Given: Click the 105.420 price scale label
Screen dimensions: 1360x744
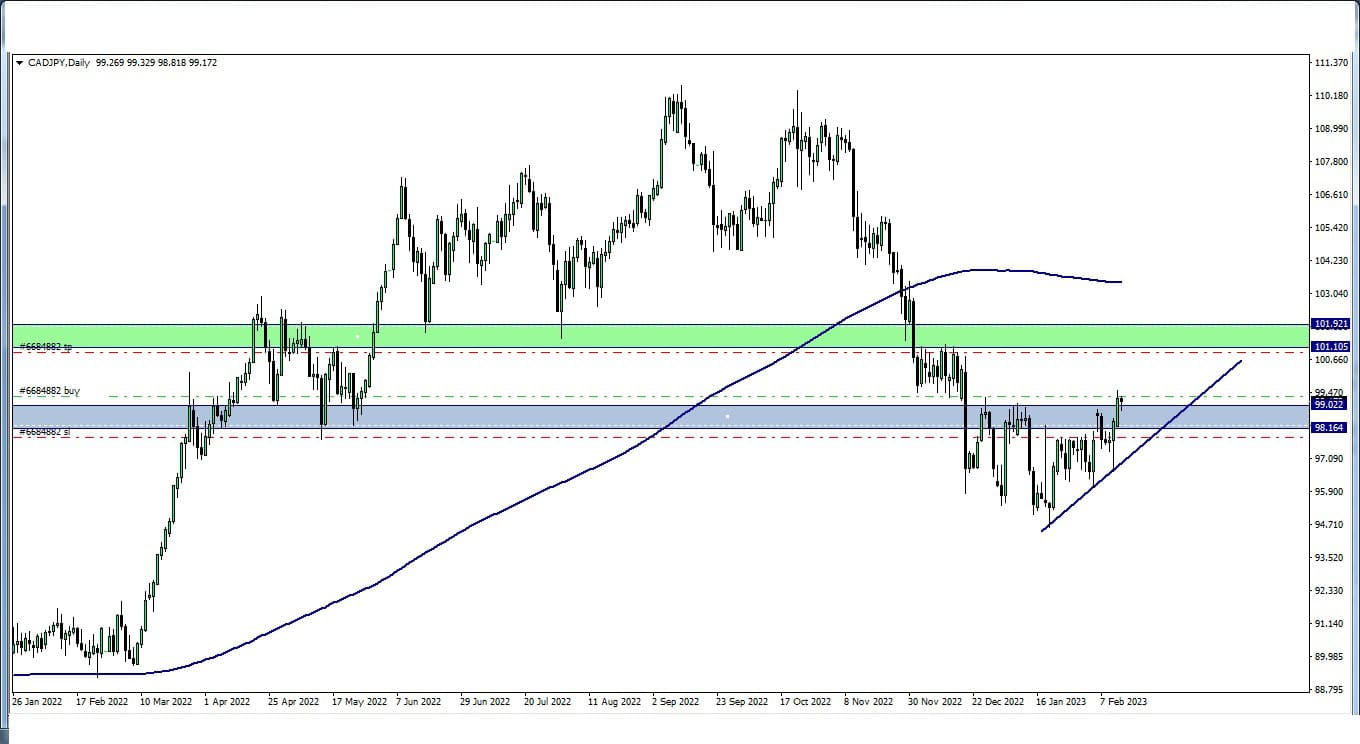Looking at the screenshot, I should (x=1332, y=228).
